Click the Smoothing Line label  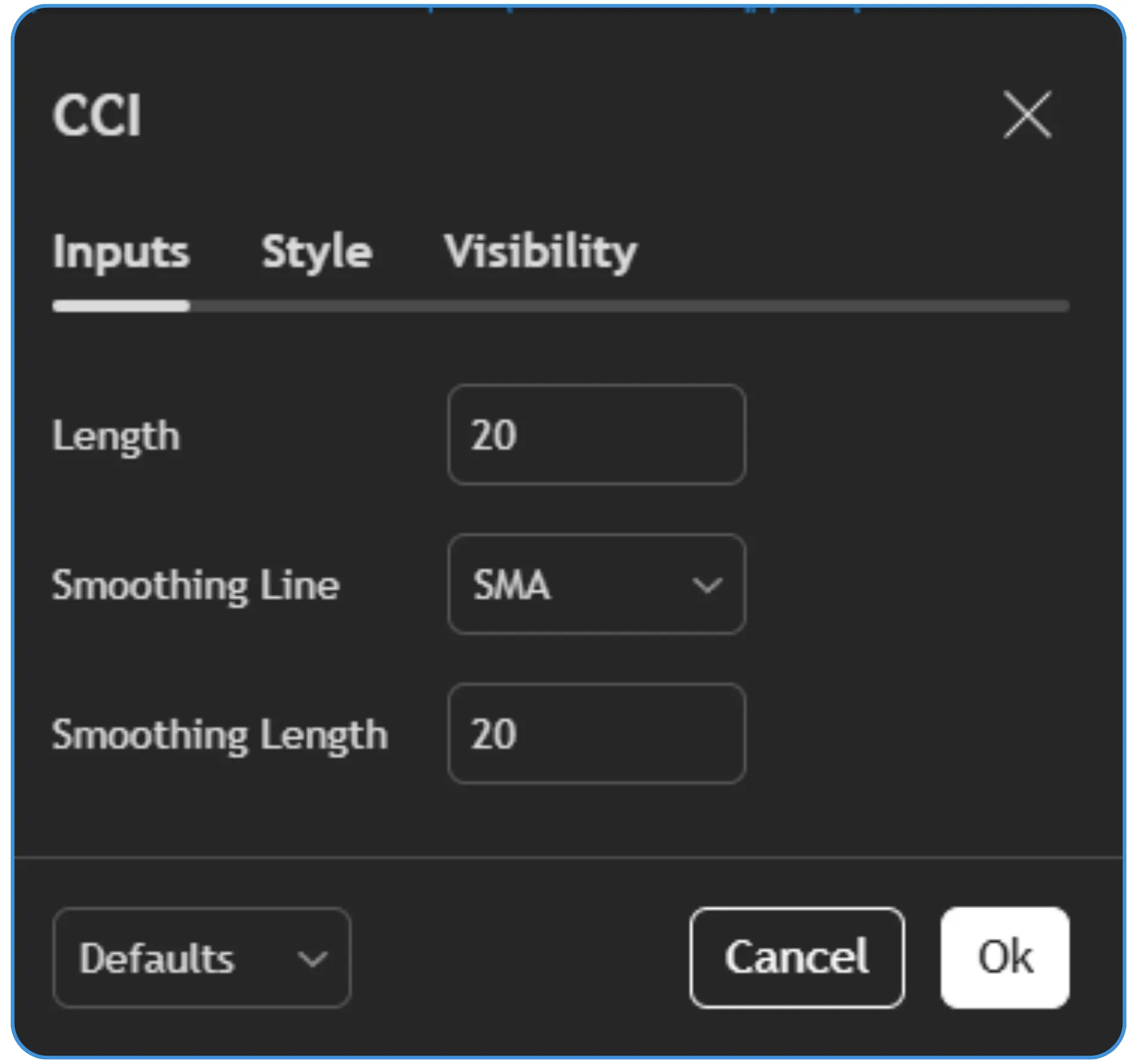(195, 586)
